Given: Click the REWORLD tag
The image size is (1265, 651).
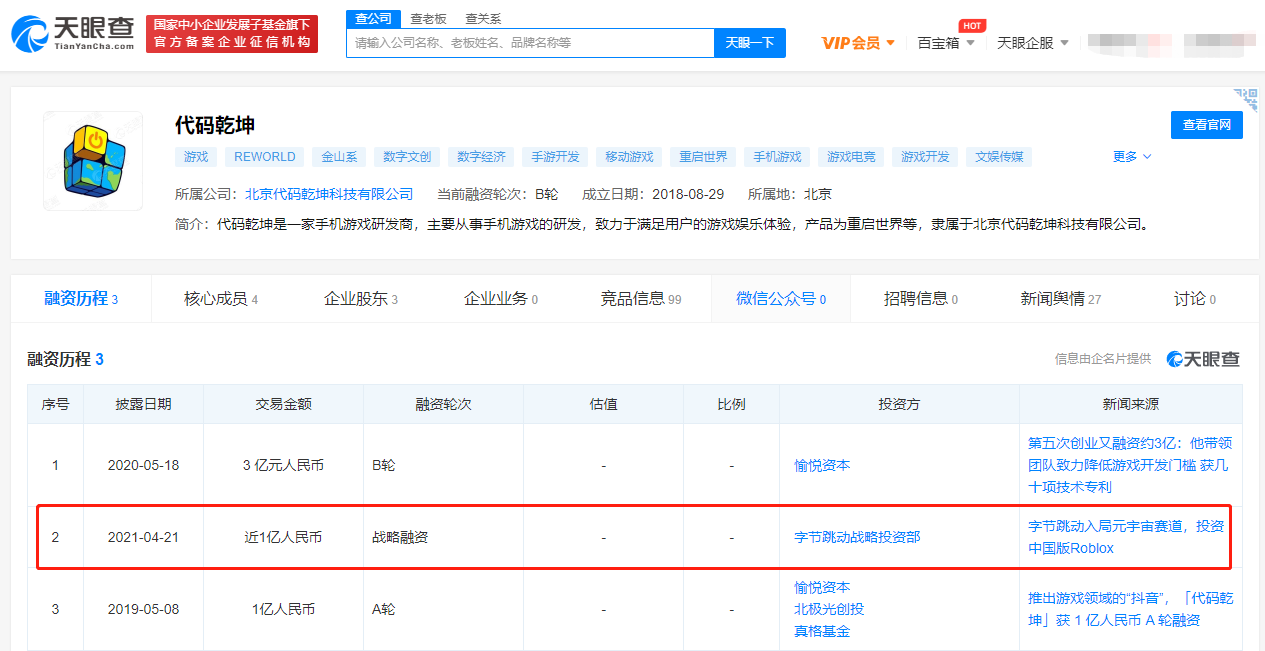Looking at the screenshot, I should click(x=265, y=157).
